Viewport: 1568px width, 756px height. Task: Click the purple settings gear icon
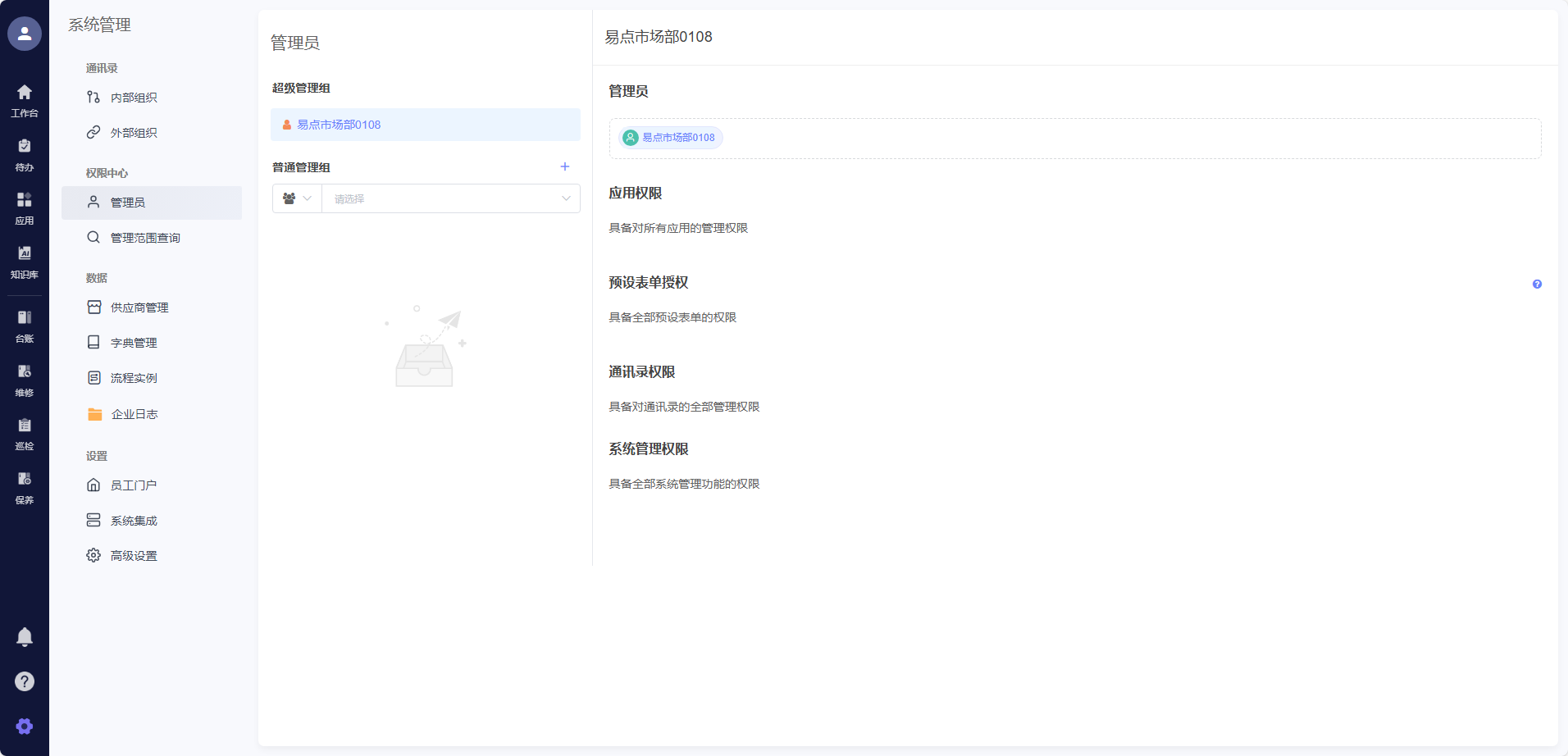click(x=25, y=726)
